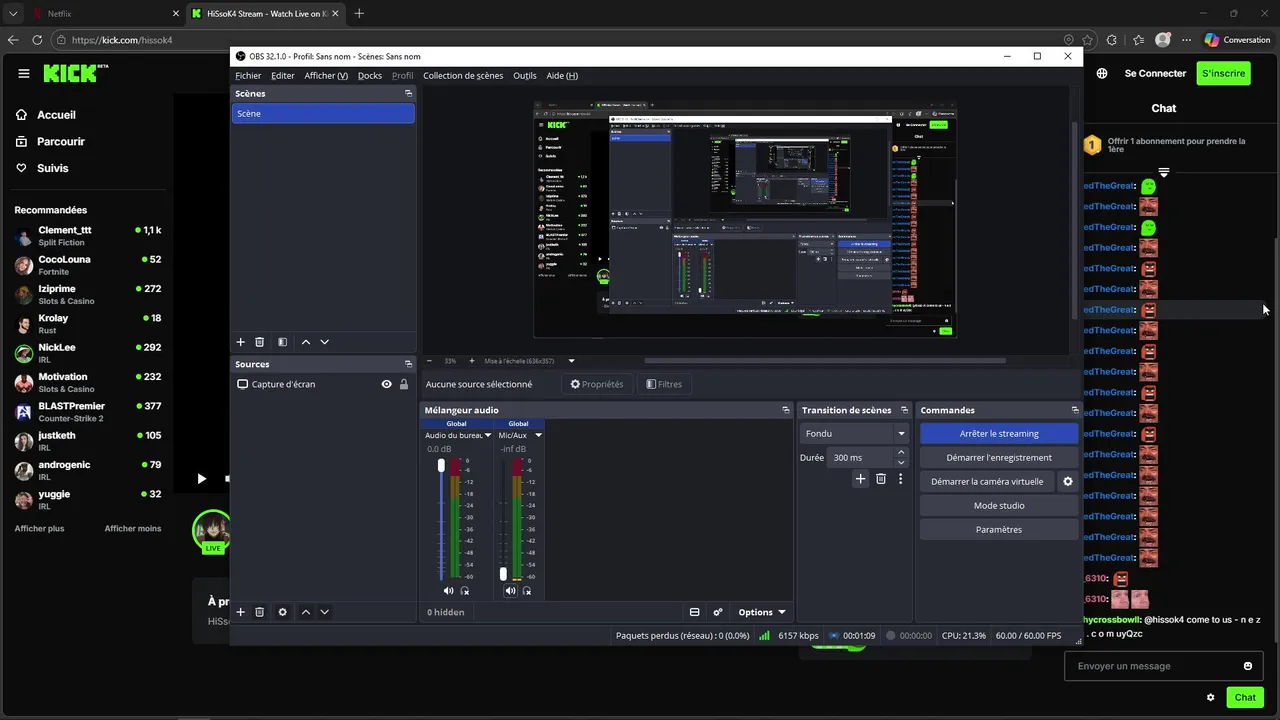This screenshot has width=1280, height=720.
Task: Open scene filters icon in Scènes panel
Action: pyautogui.click(x=282, y=342)
